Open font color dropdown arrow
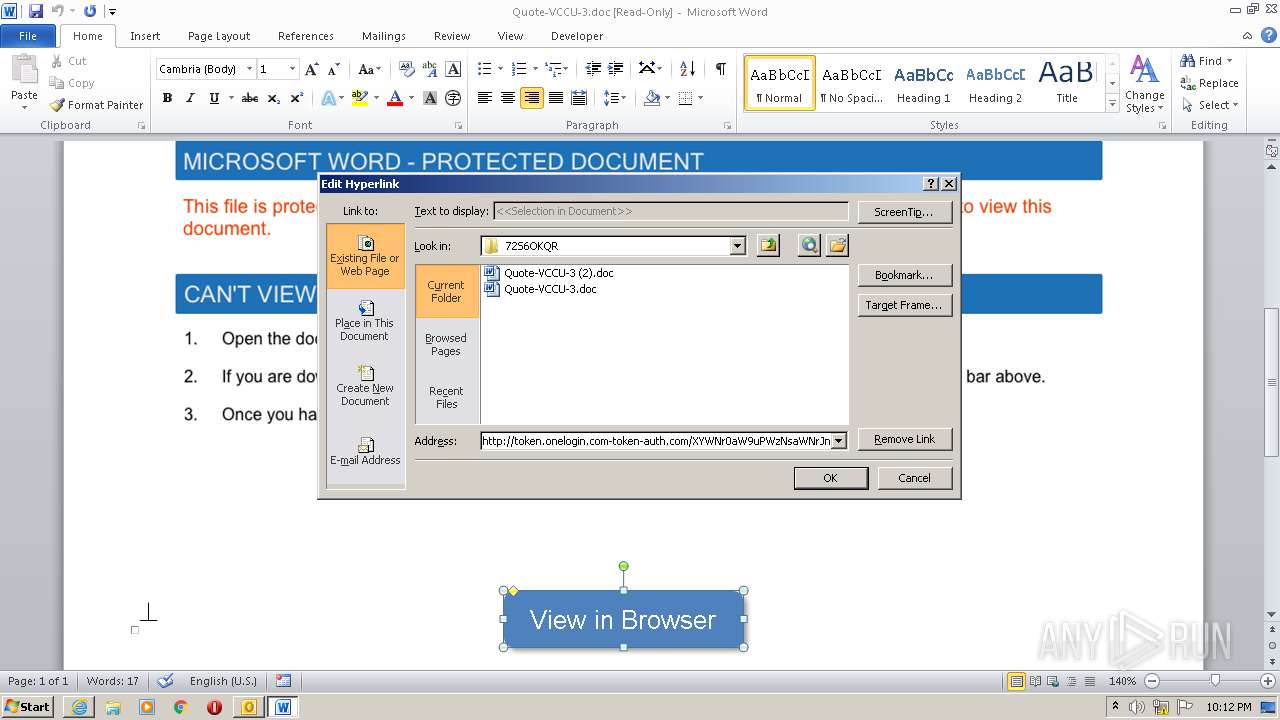1280x720 pixels. click(411, 98)
